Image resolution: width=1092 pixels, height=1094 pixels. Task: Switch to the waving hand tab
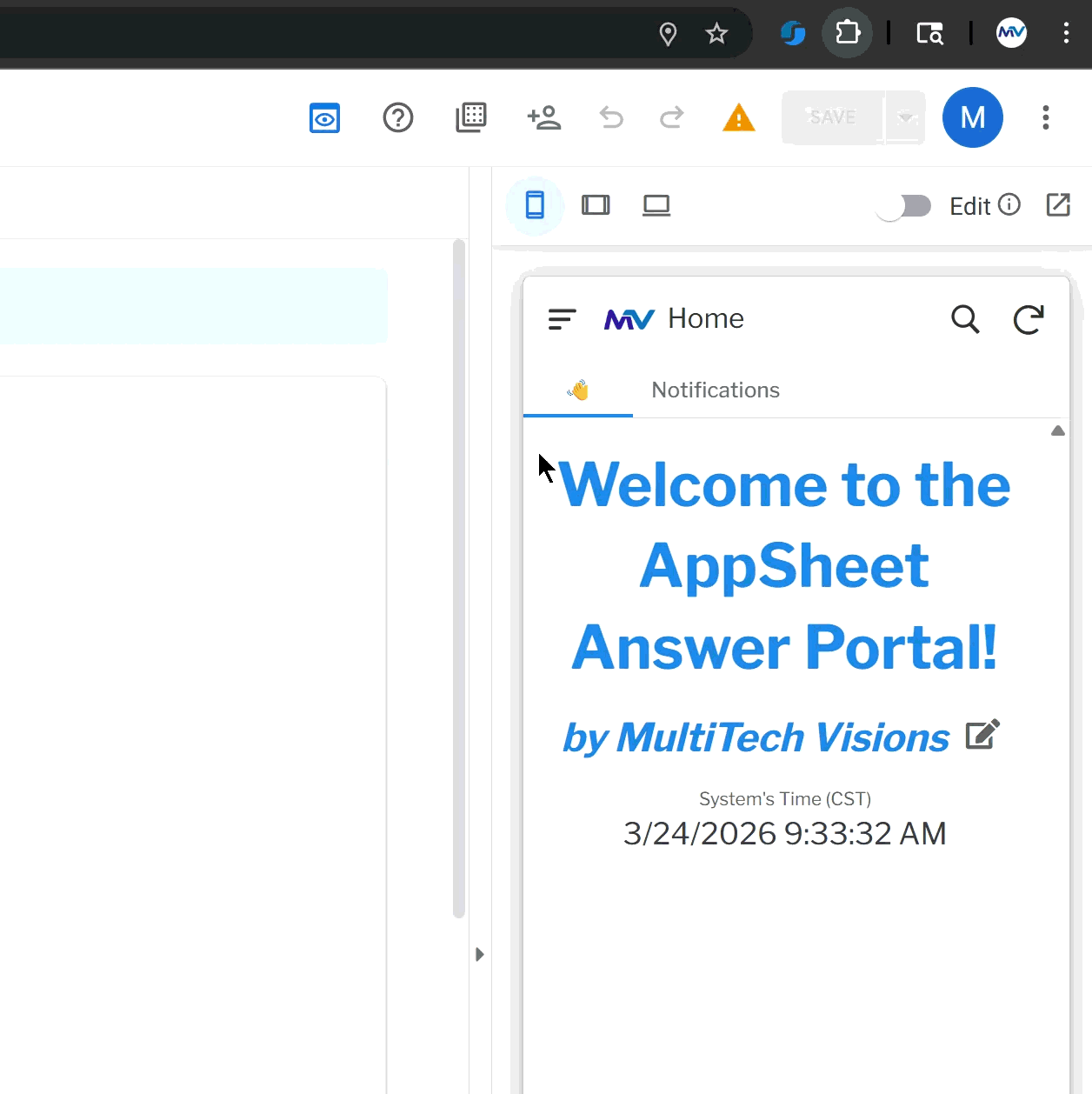[x=578, y=390]
